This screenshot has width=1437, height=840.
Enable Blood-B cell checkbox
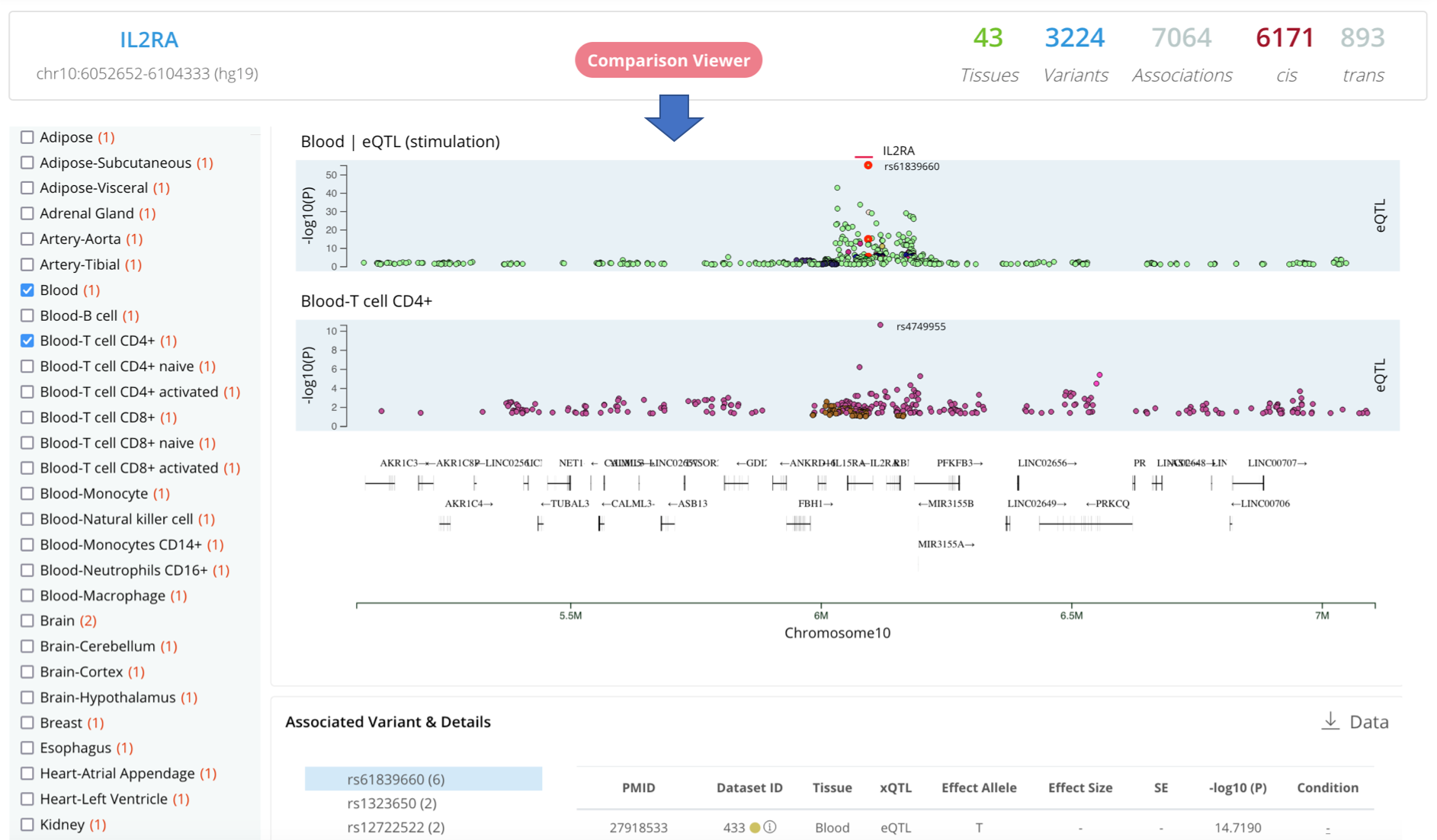point(27,316)
